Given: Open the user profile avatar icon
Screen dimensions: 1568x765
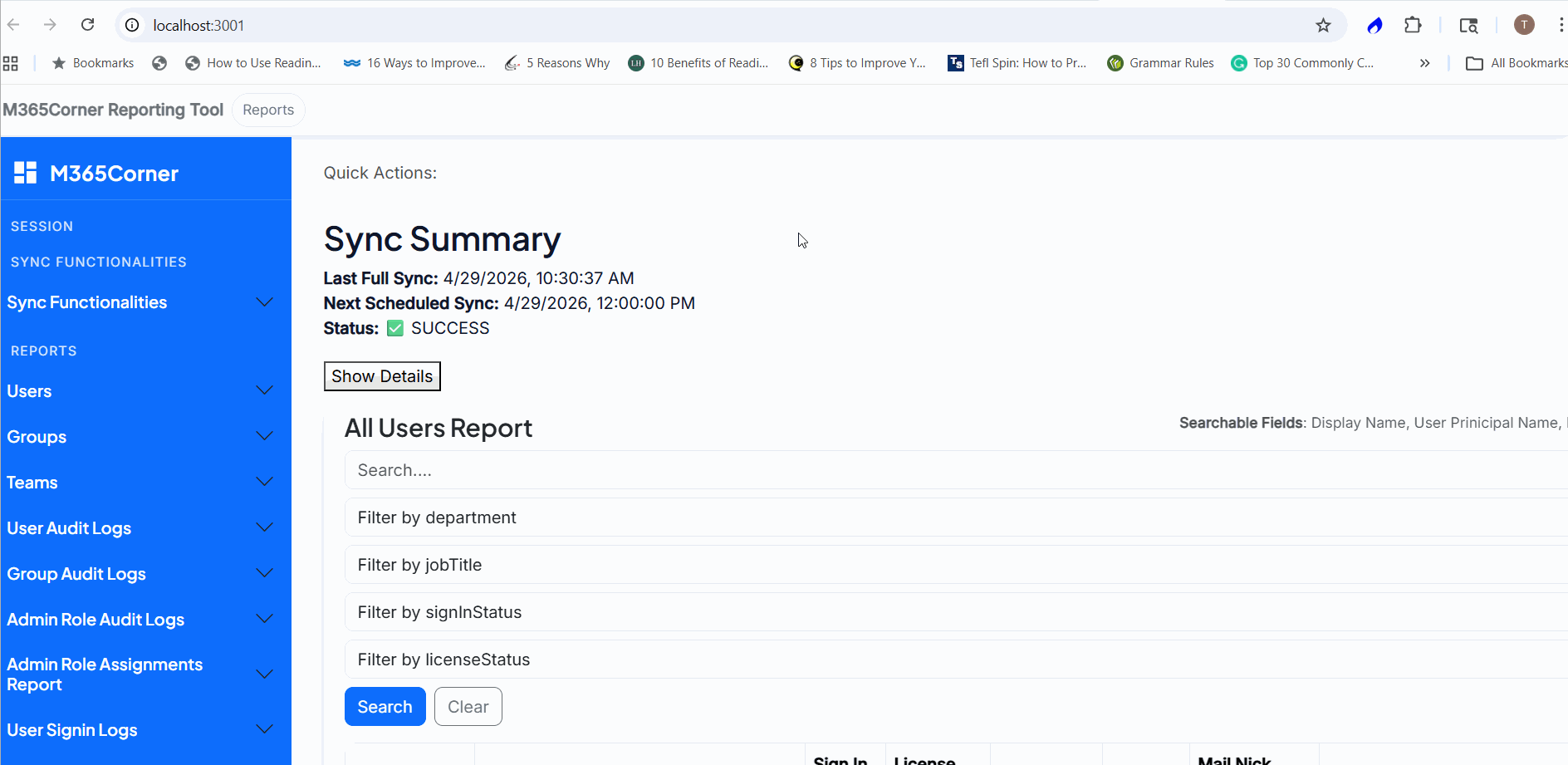Looking at the screenshot, I should click(1523, 25).
